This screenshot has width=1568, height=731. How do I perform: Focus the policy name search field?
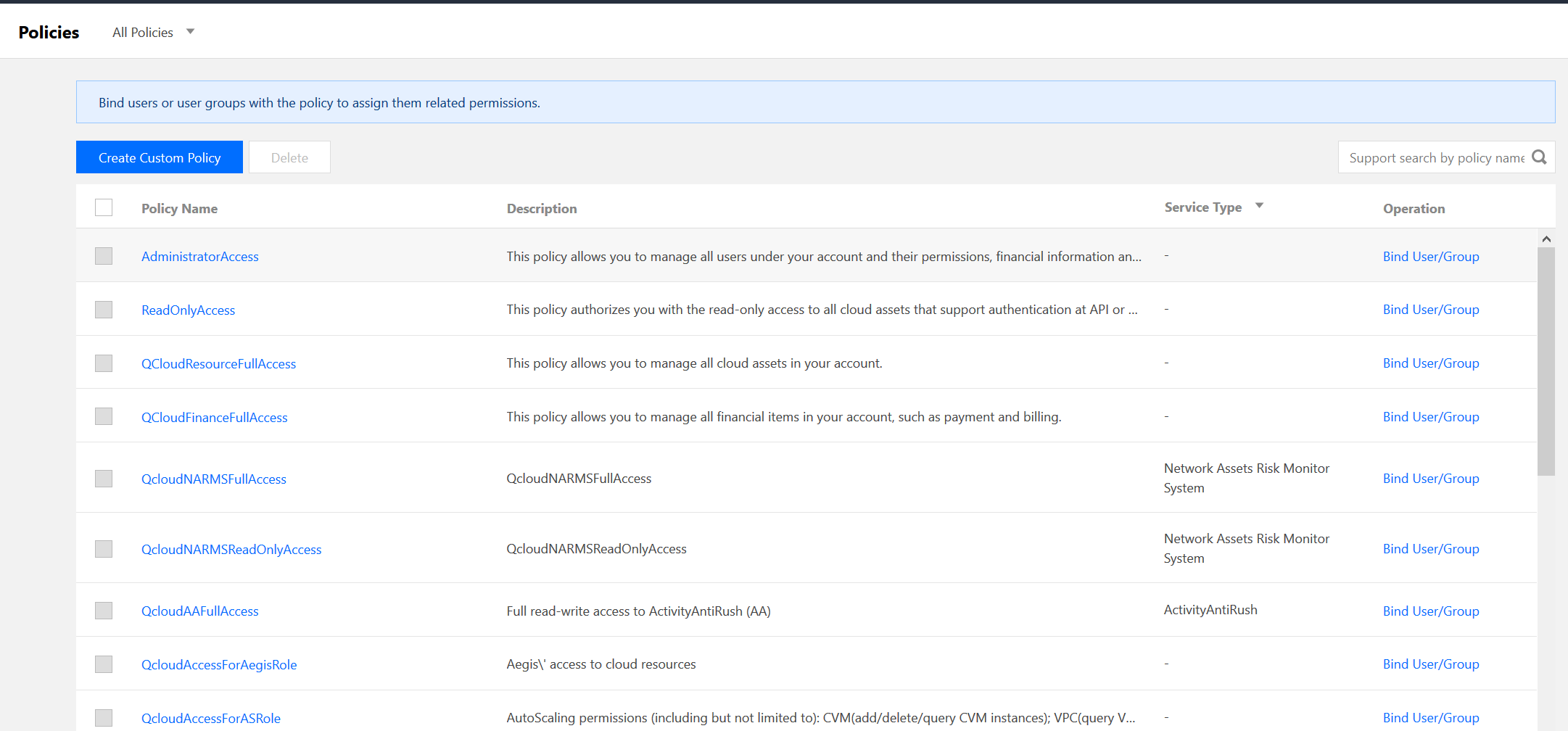click(x=1435, y=158)
